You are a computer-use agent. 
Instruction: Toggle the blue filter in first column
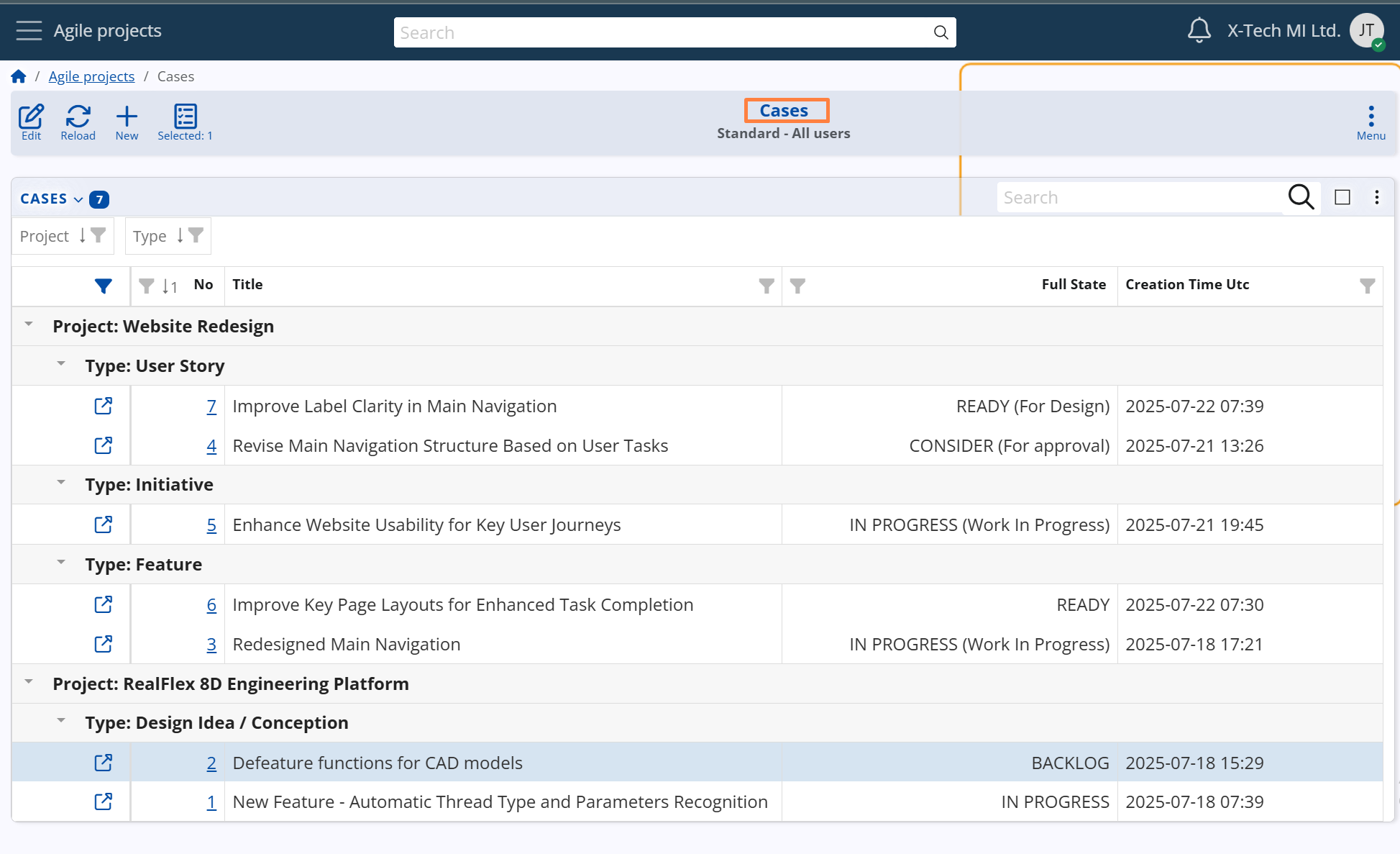pyautogui.click(x=104, y=286)
